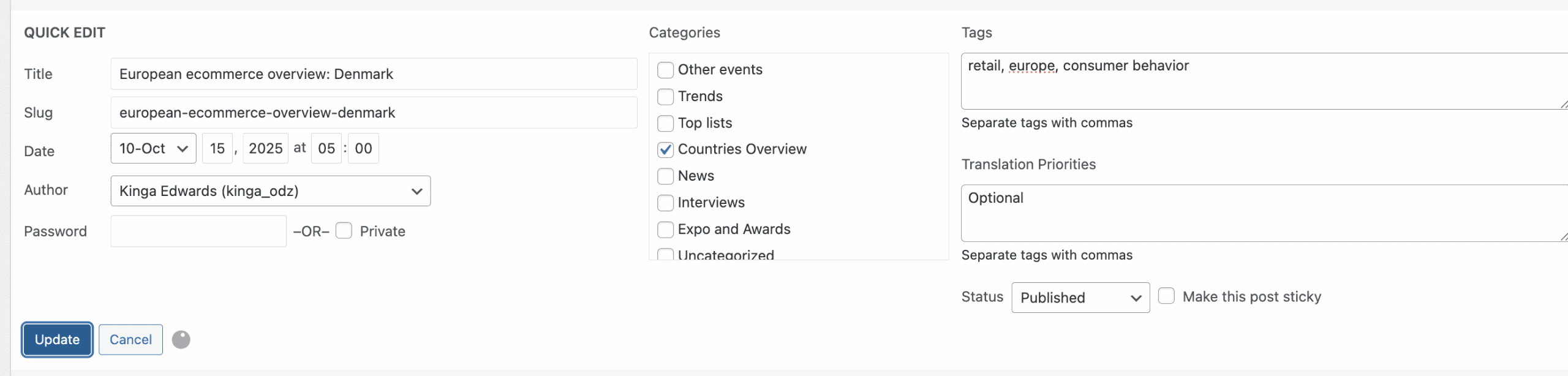Cancel the quick edit
Screen dimensions: 1568x376
(130, 339)
